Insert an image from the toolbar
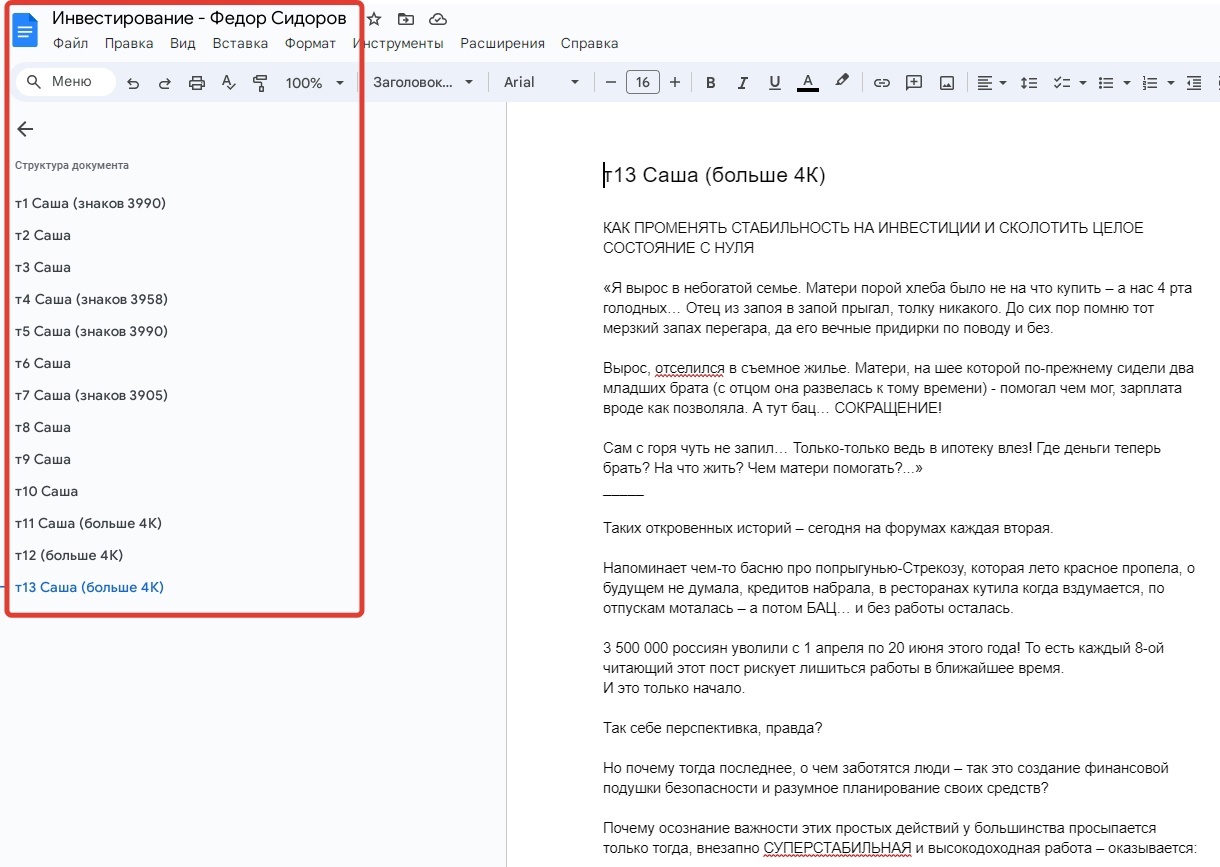 tap(946, 83)
